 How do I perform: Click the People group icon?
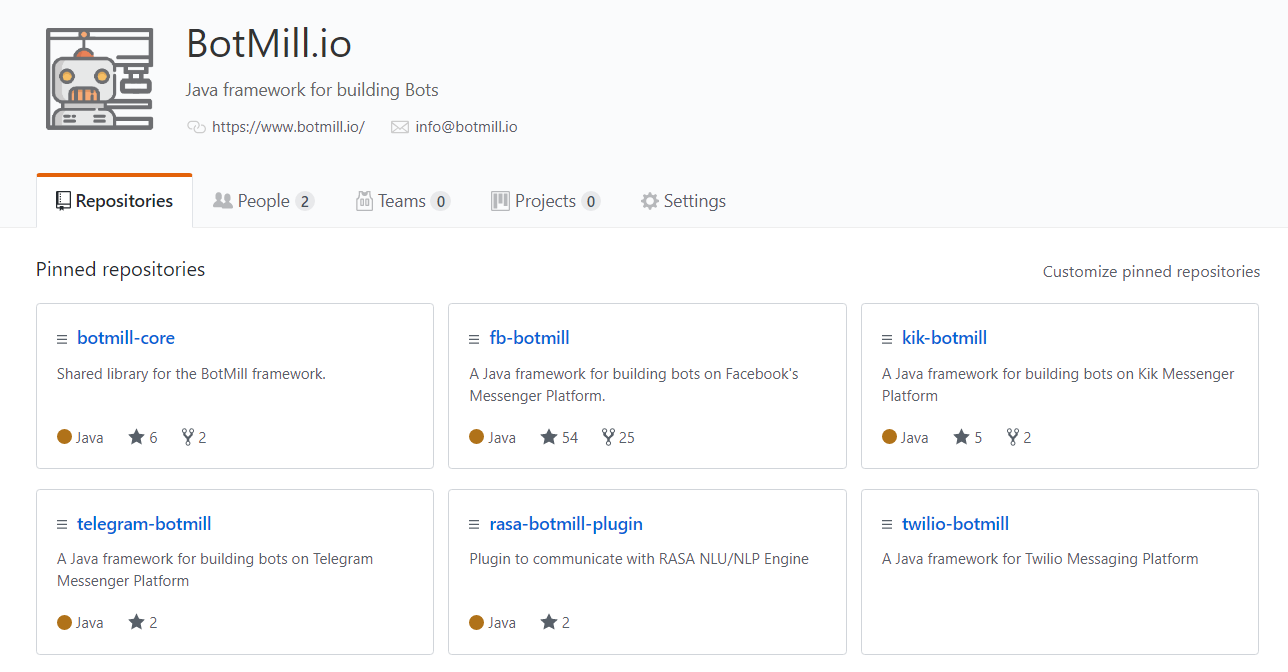(x=222, y=200)
